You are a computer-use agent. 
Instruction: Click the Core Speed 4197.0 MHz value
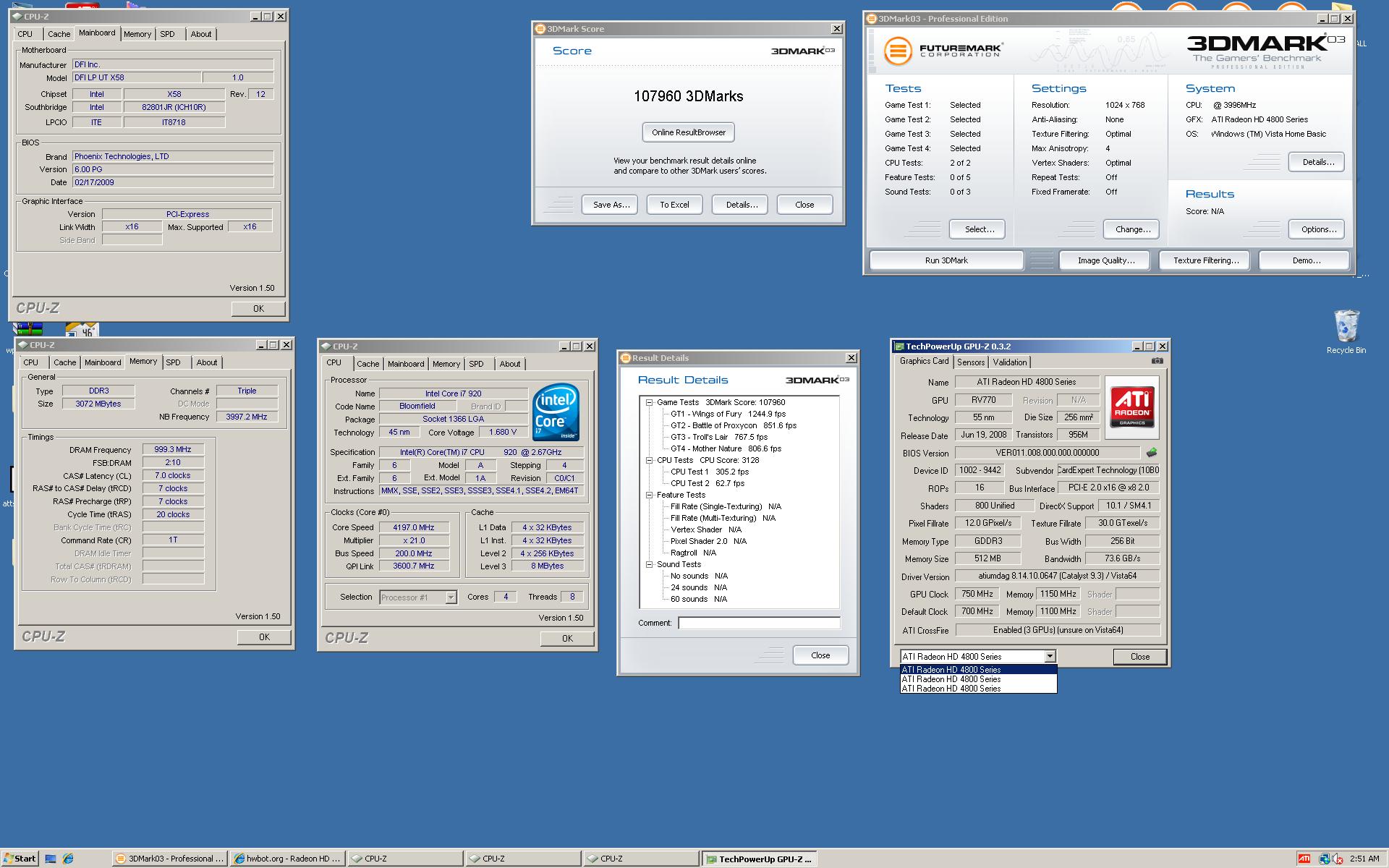(414, 527)
